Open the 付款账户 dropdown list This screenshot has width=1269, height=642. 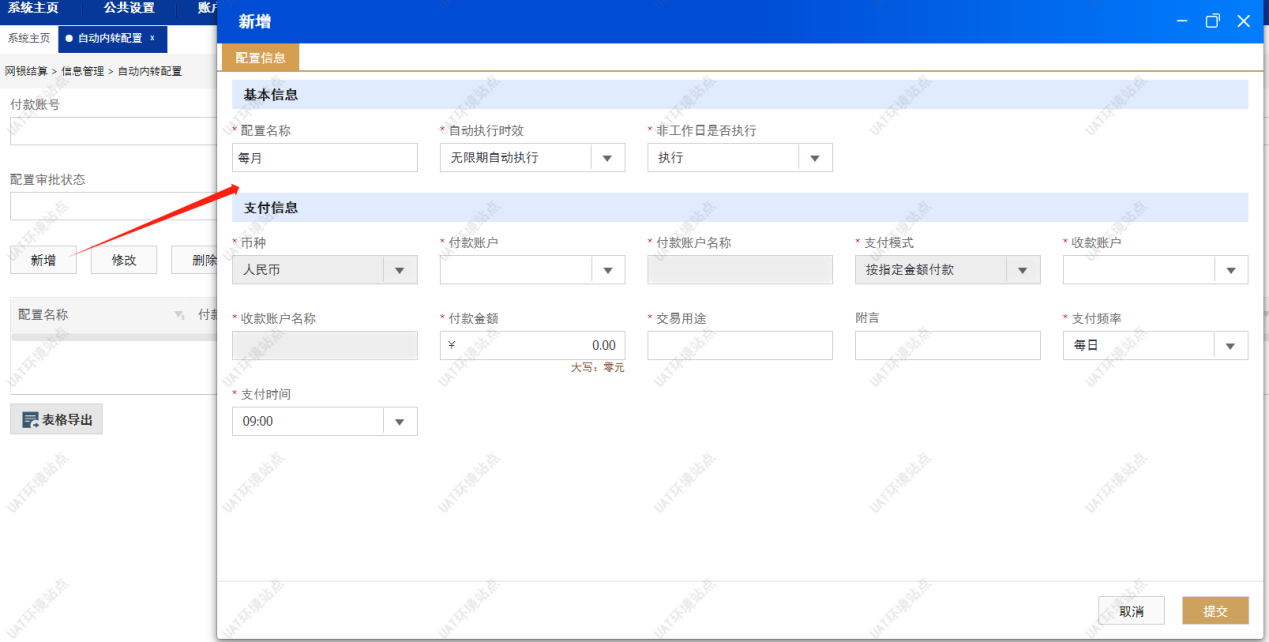pos(607,270)
